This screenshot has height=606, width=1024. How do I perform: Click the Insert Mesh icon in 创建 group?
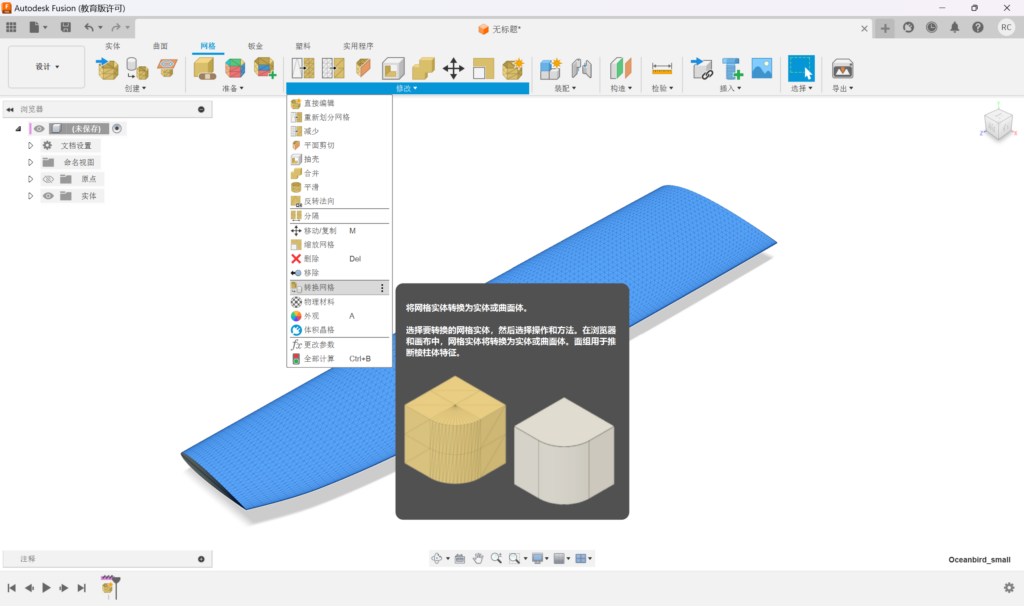click(108, 68)
